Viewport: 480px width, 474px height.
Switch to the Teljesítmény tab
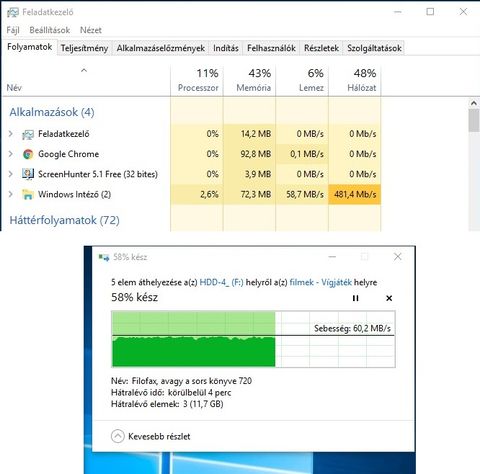(84, 48)
